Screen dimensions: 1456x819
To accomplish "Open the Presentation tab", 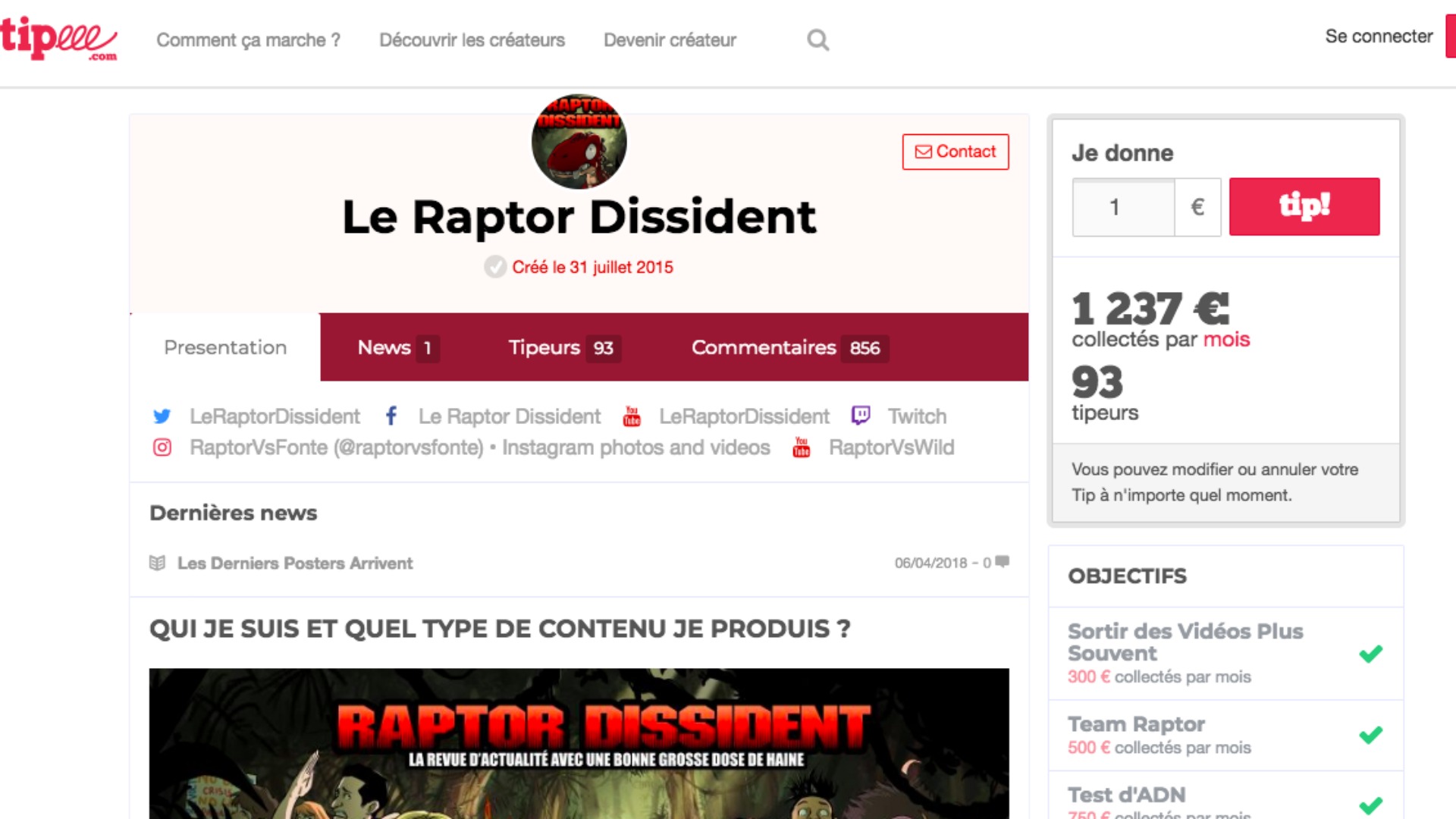I will click(225, 347).
